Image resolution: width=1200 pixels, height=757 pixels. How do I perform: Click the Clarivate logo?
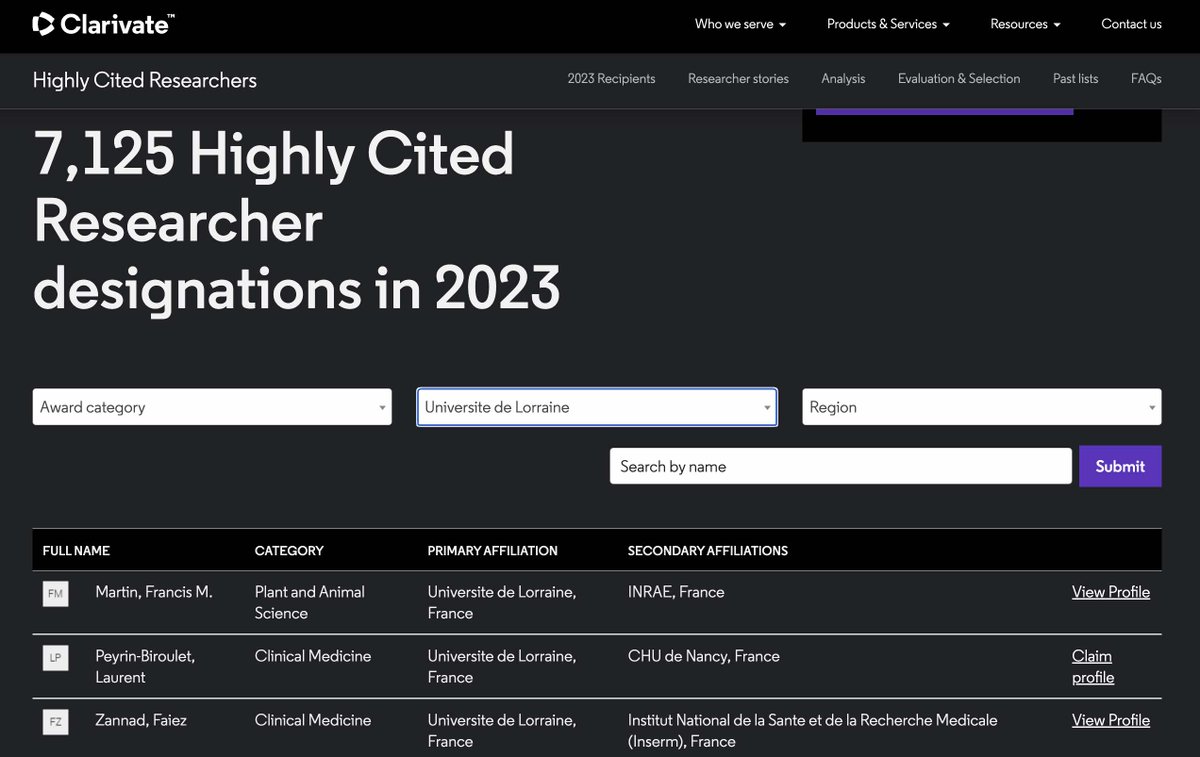click(x=104, y=24)
